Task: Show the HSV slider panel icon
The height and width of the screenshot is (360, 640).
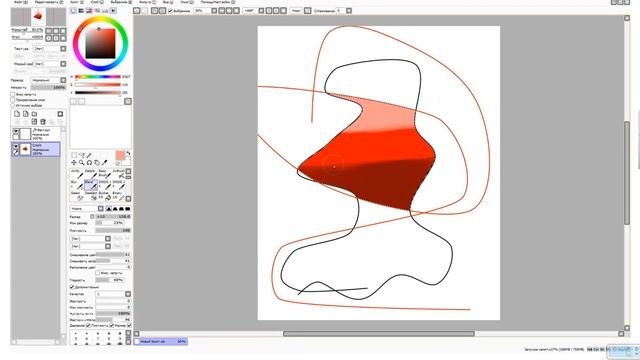Action: (89, 11)
